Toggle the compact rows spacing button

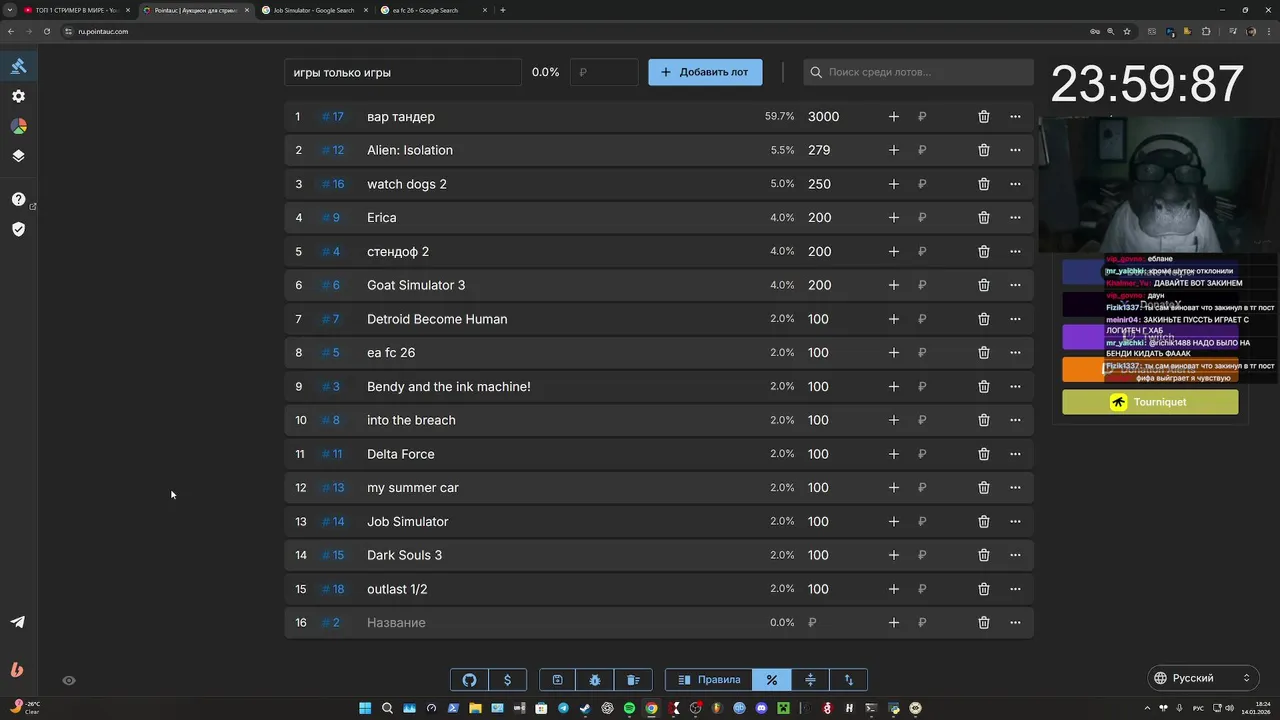[x=810, y=680]
